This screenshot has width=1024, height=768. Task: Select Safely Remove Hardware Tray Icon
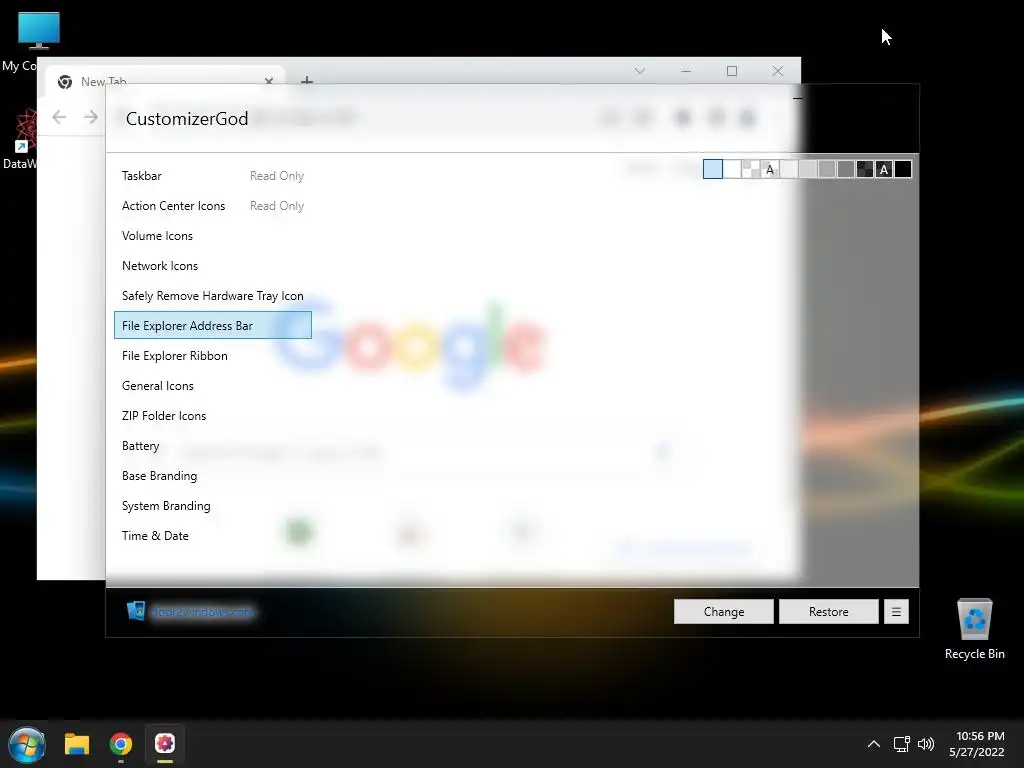[213, 296]
